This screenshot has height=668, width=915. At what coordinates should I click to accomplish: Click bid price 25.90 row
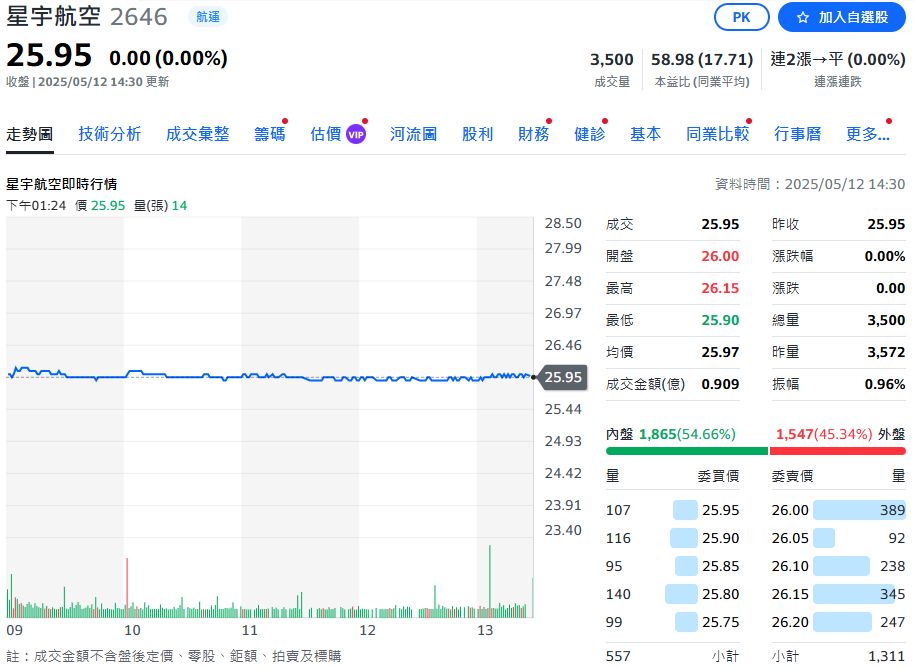(x=672, y=538)
